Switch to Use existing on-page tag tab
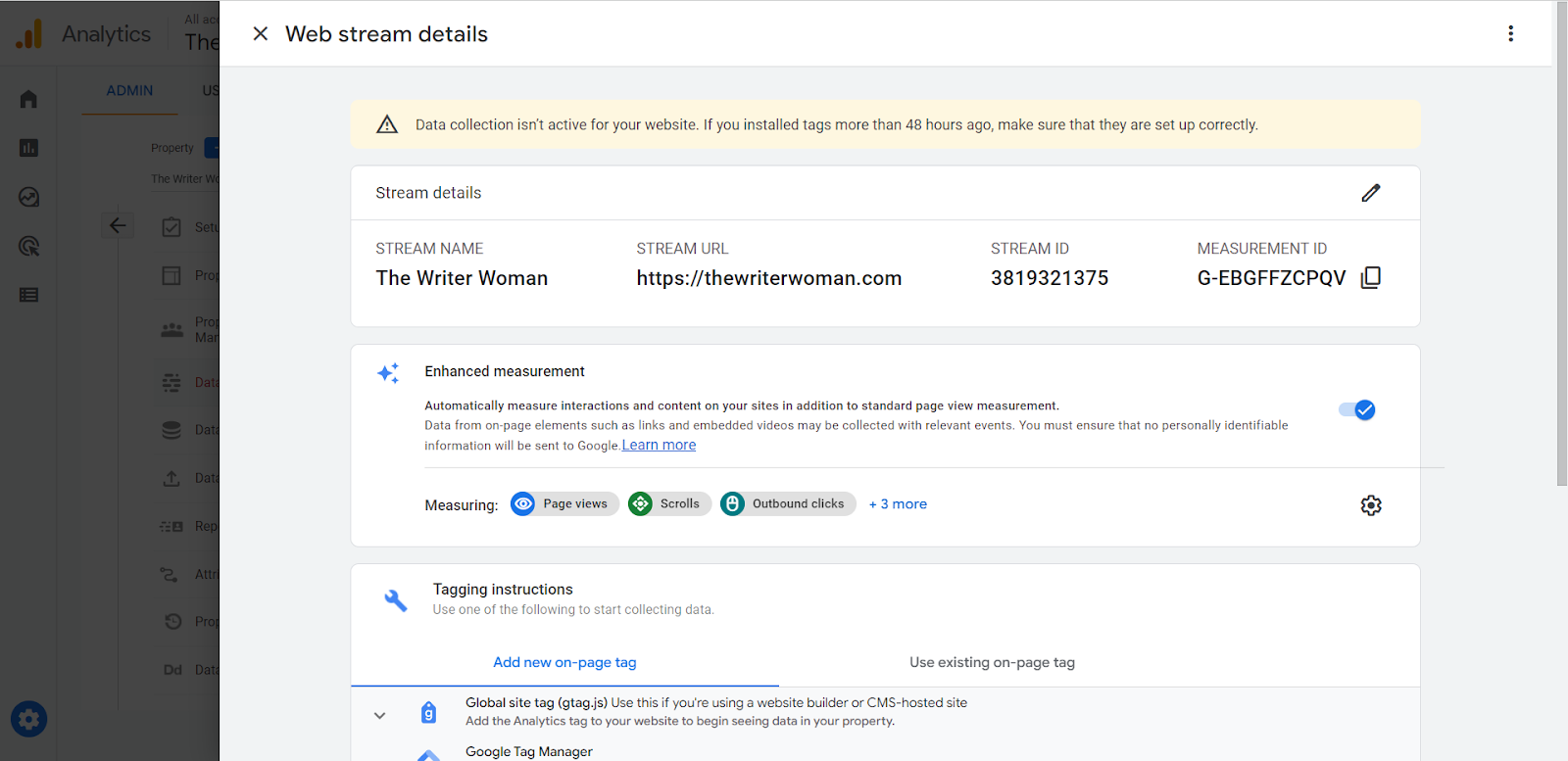This screenshot has height=761, width=1568. (992, 662)
